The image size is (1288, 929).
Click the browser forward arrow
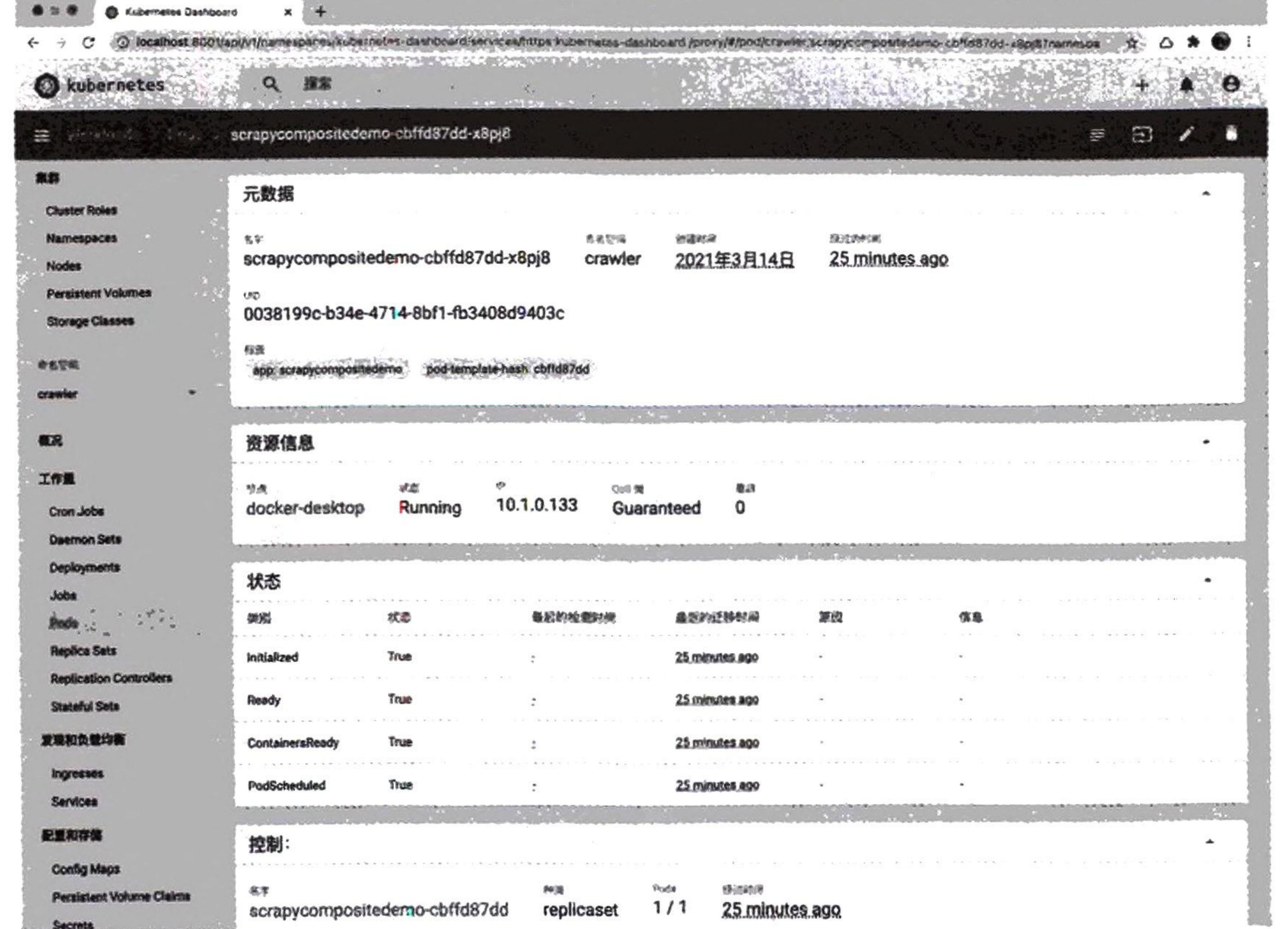(61, 43)
